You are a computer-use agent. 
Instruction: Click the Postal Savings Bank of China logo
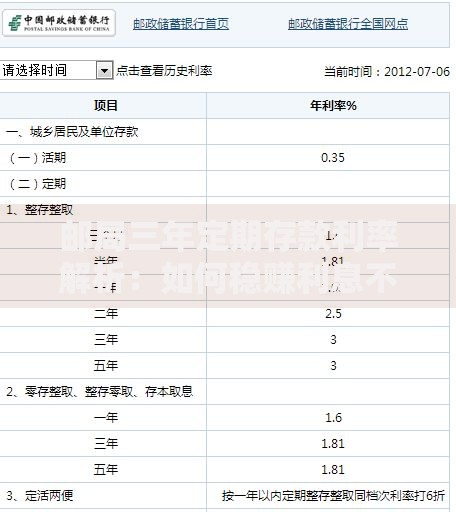pos(59,23)
